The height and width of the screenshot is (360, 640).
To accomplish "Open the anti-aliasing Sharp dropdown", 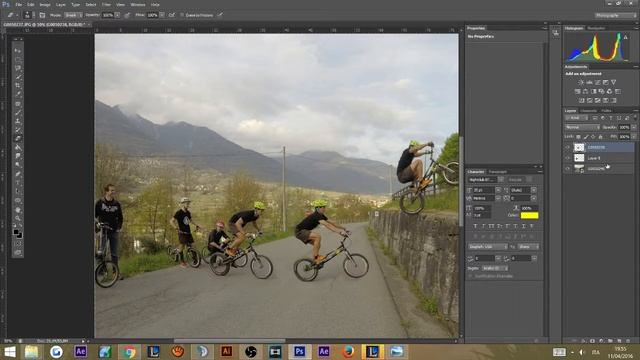I will (528, 247).
